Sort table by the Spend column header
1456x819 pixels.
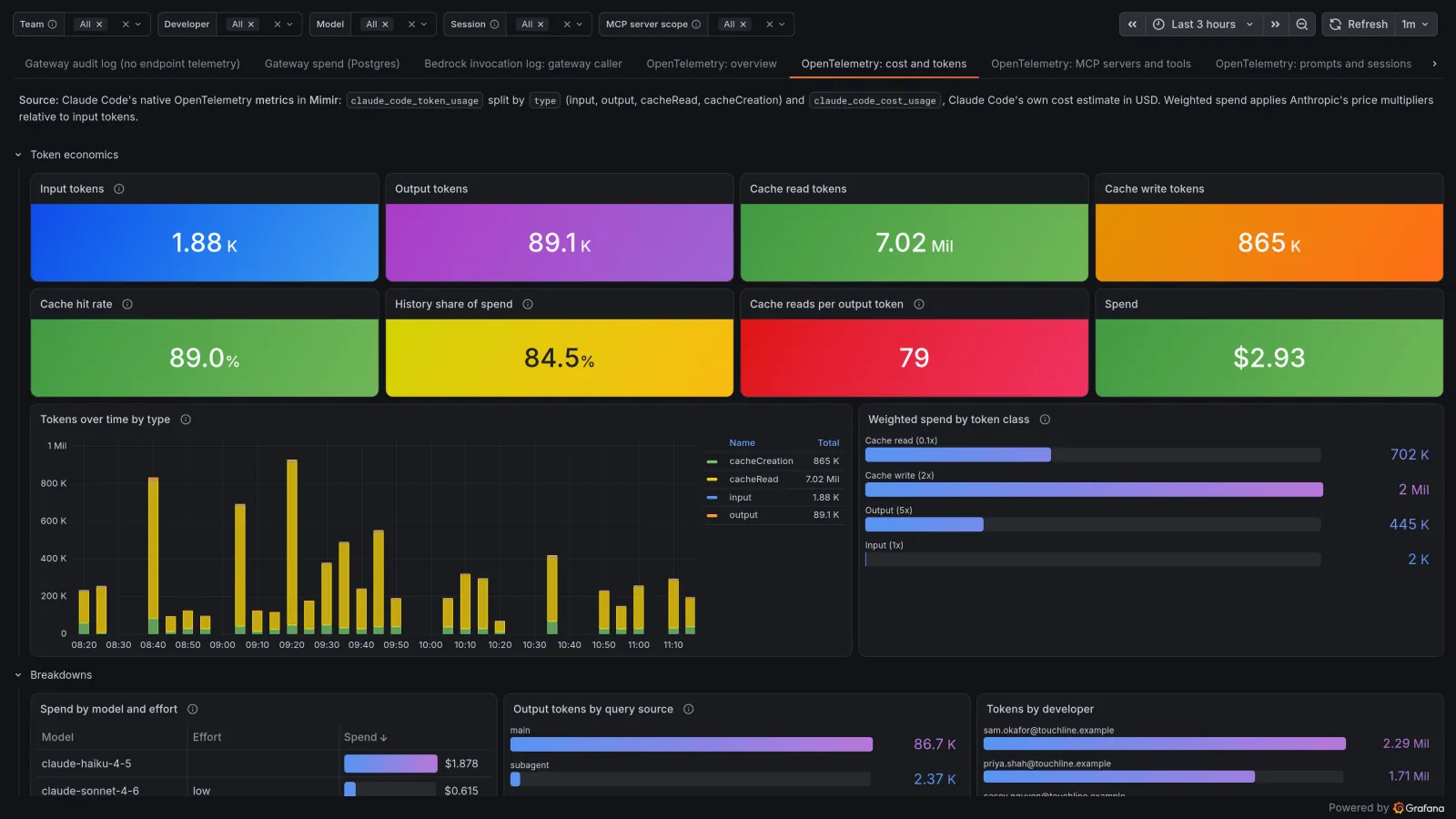tap(366, 737)
